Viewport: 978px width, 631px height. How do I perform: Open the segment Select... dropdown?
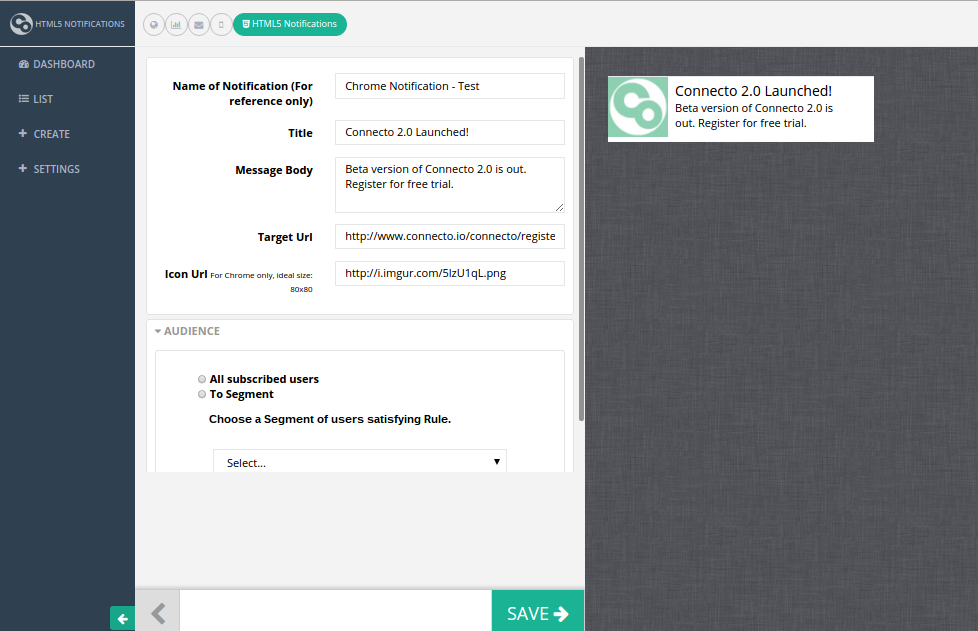pyautogui.click(x=360, y=462)
